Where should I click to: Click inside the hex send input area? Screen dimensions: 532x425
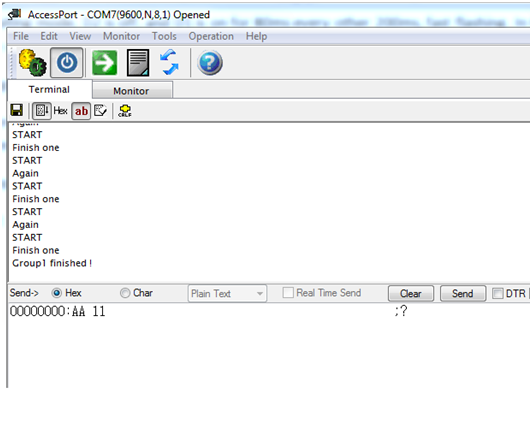click(268, 345)
